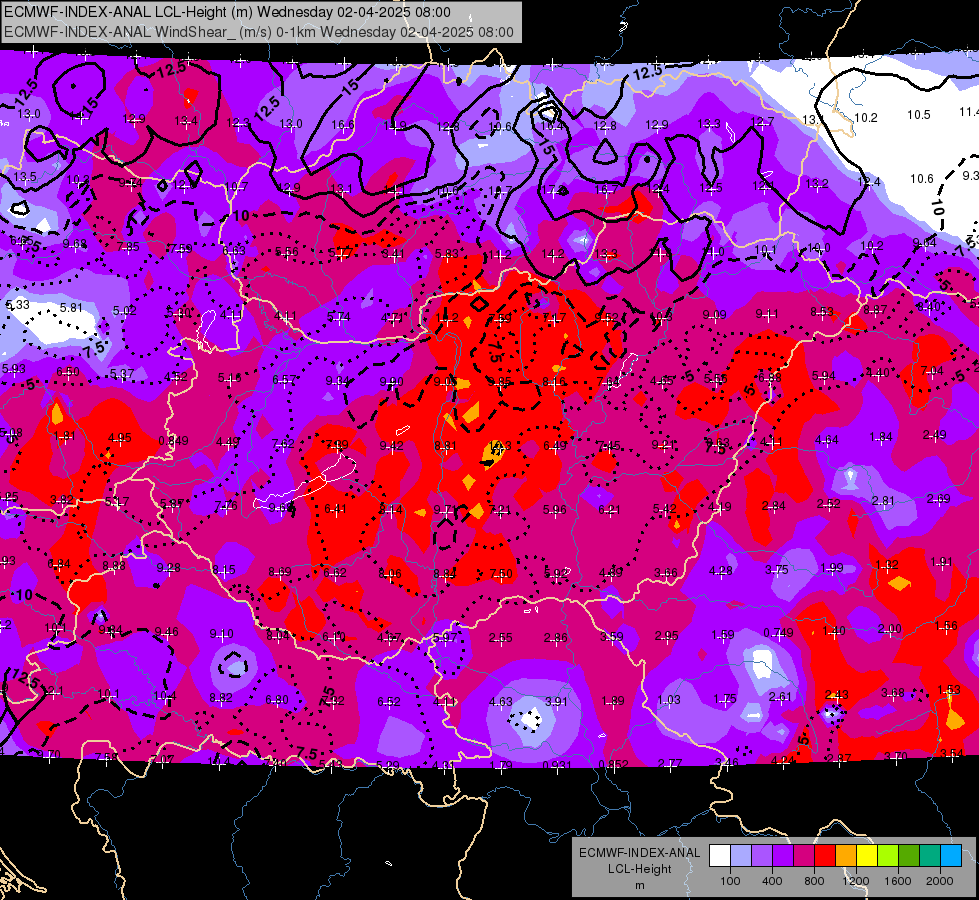The width and height of the screenshot is (979, 900).
Task: Click the '100' legend tick label
Action: pos(730,881)
